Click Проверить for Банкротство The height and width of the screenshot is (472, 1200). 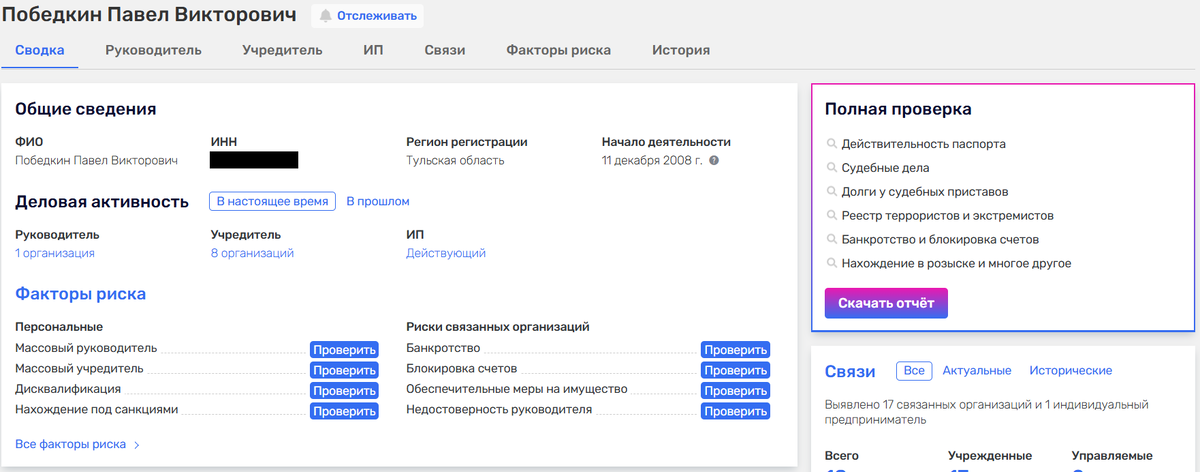pos(735,349)
